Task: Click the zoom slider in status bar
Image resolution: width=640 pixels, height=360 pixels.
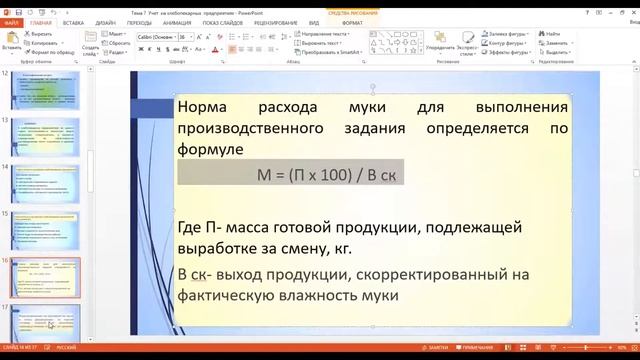Action: (x=586, y=348)
